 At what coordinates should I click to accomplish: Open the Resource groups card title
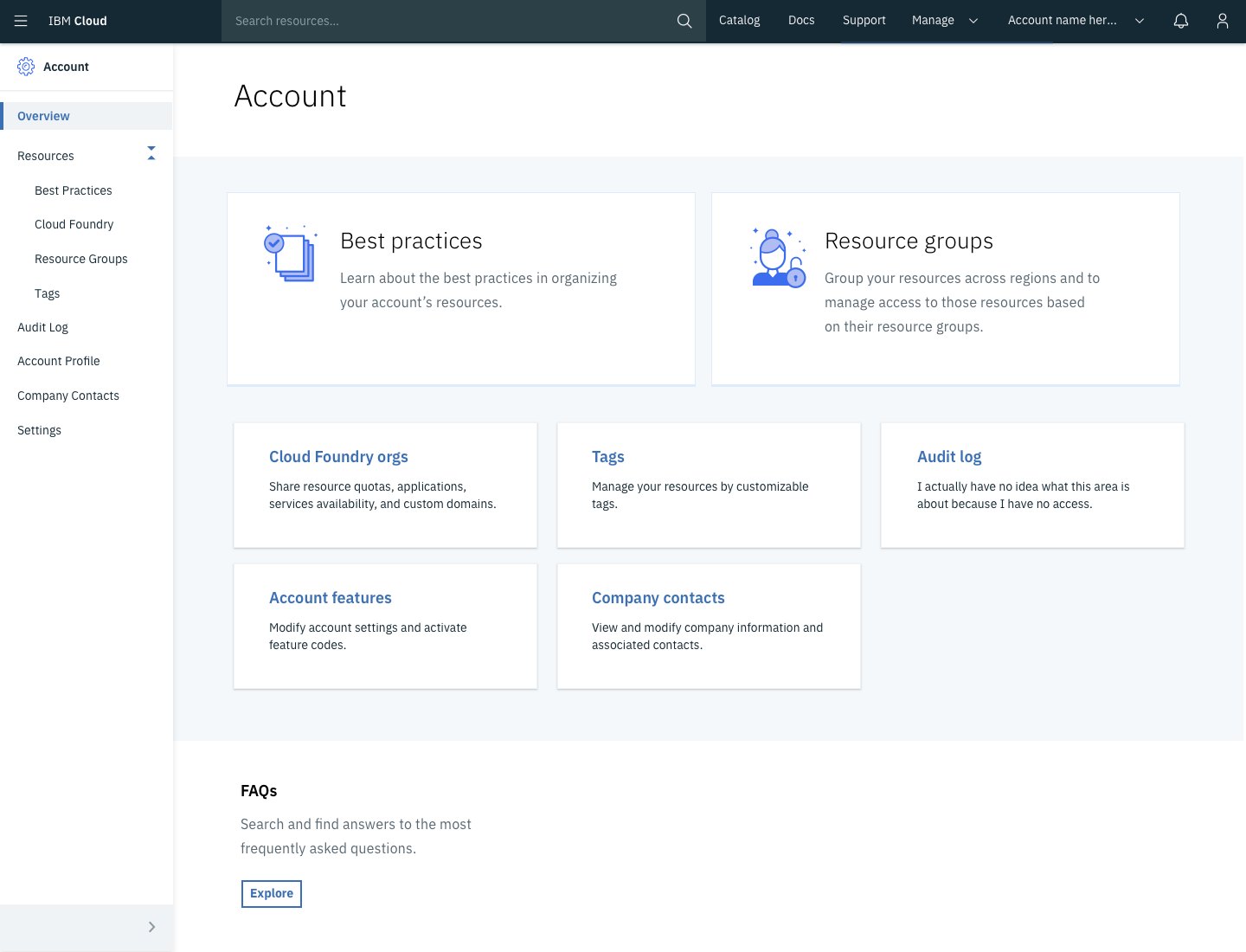click(909, 241)
